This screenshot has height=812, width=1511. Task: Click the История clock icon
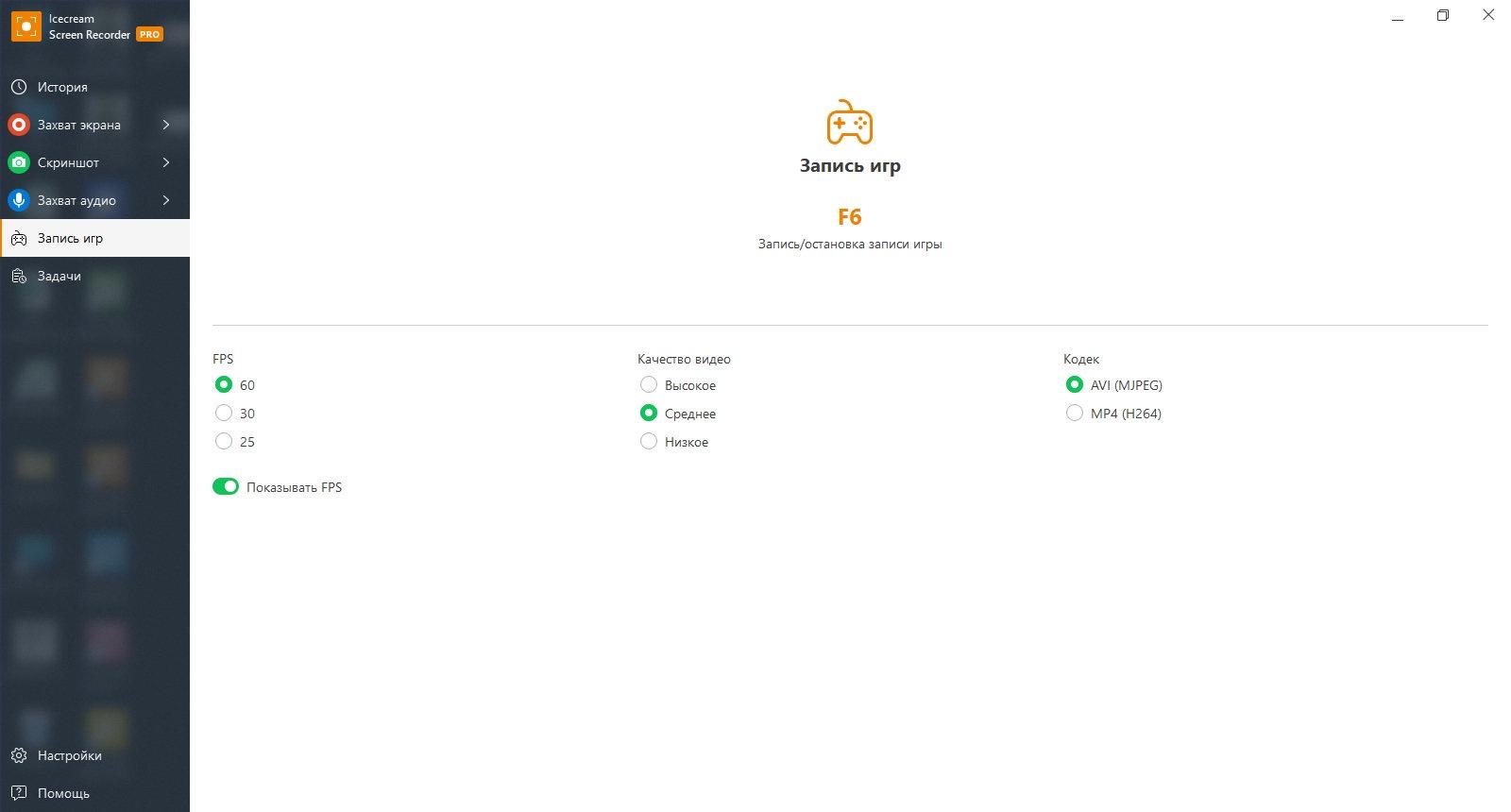tap(19, 87)
